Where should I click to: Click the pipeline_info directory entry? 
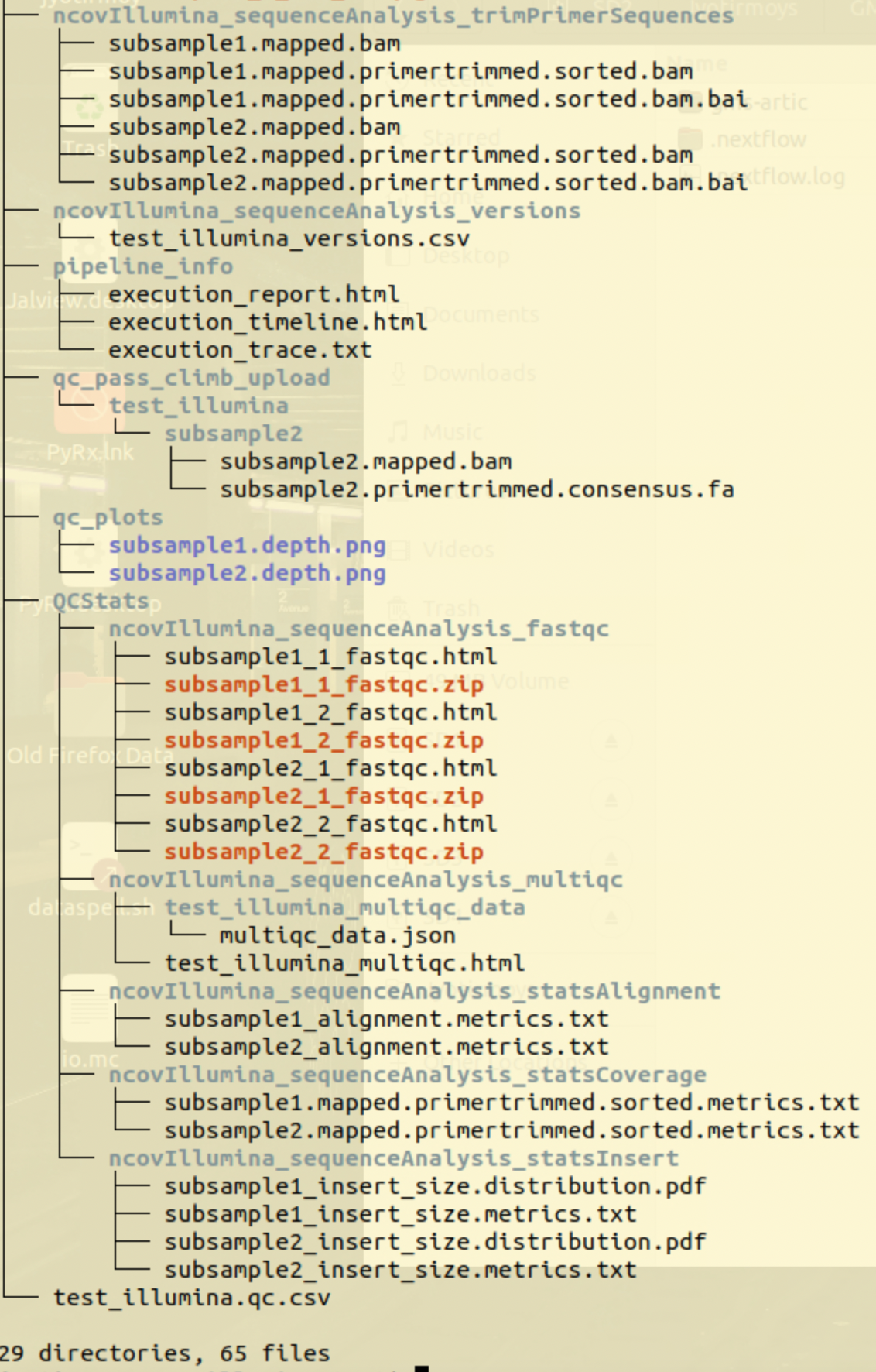point(142,266)
